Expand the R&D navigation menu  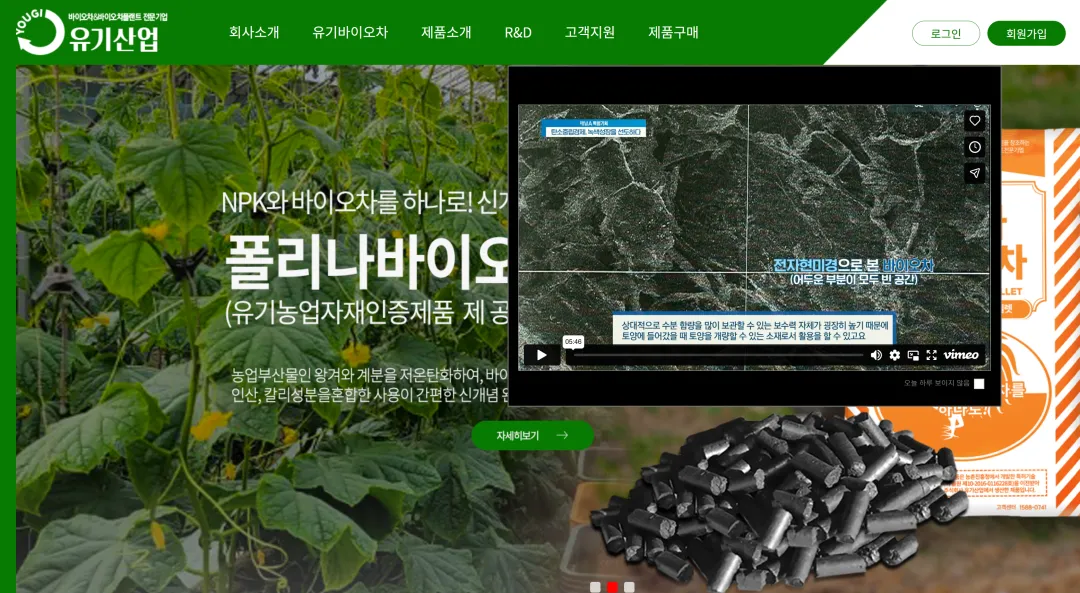click(518, 32)
